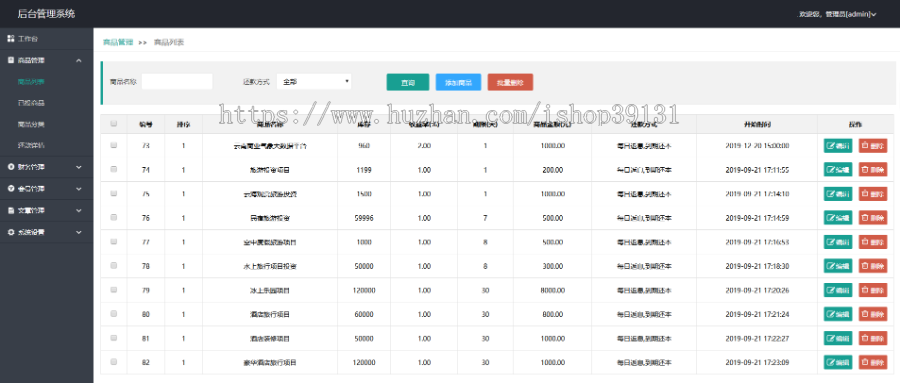Check the checkbox for product 78

pyautogui.click(x=114, y=266)
